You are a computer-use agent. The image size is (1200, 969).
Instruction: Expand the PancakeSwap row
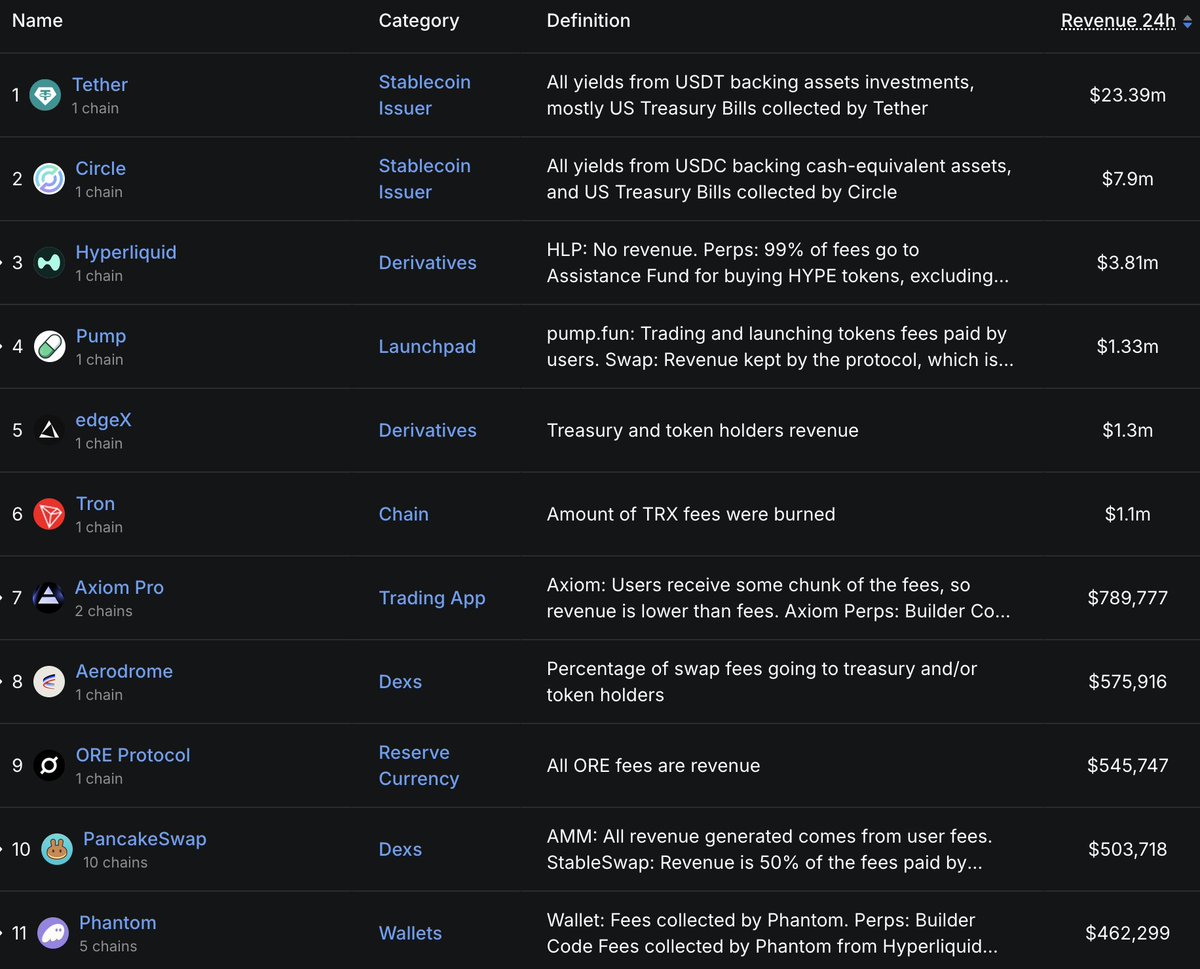click(x=3, y=850)
